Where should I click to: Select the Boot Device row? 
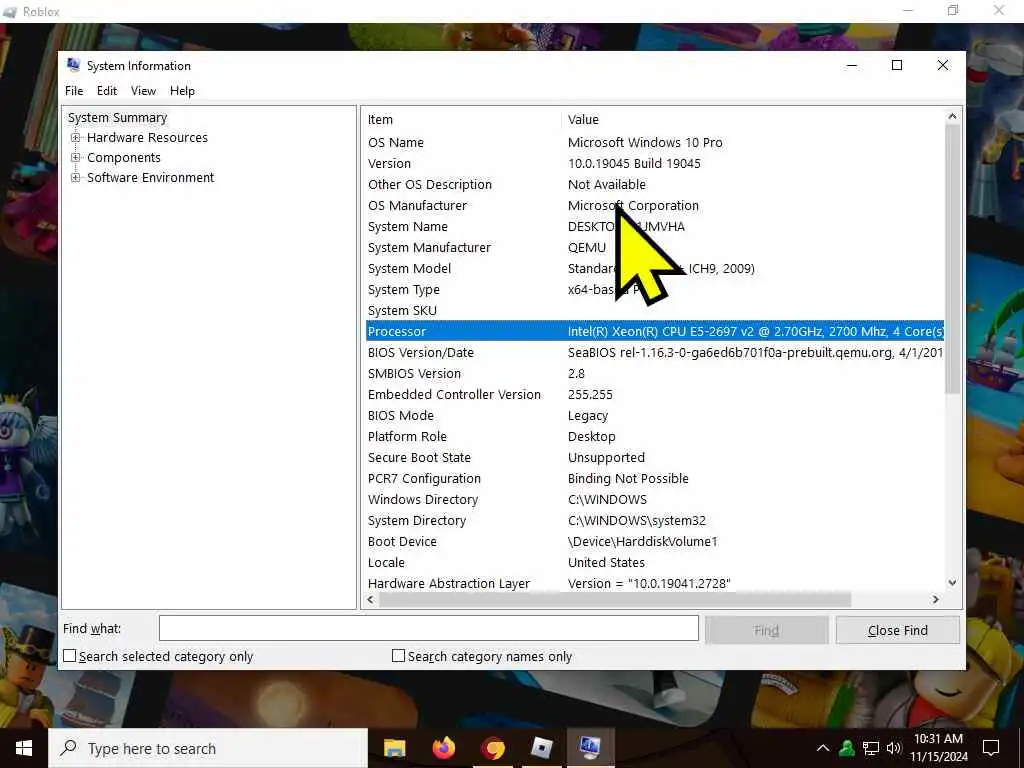655,541
